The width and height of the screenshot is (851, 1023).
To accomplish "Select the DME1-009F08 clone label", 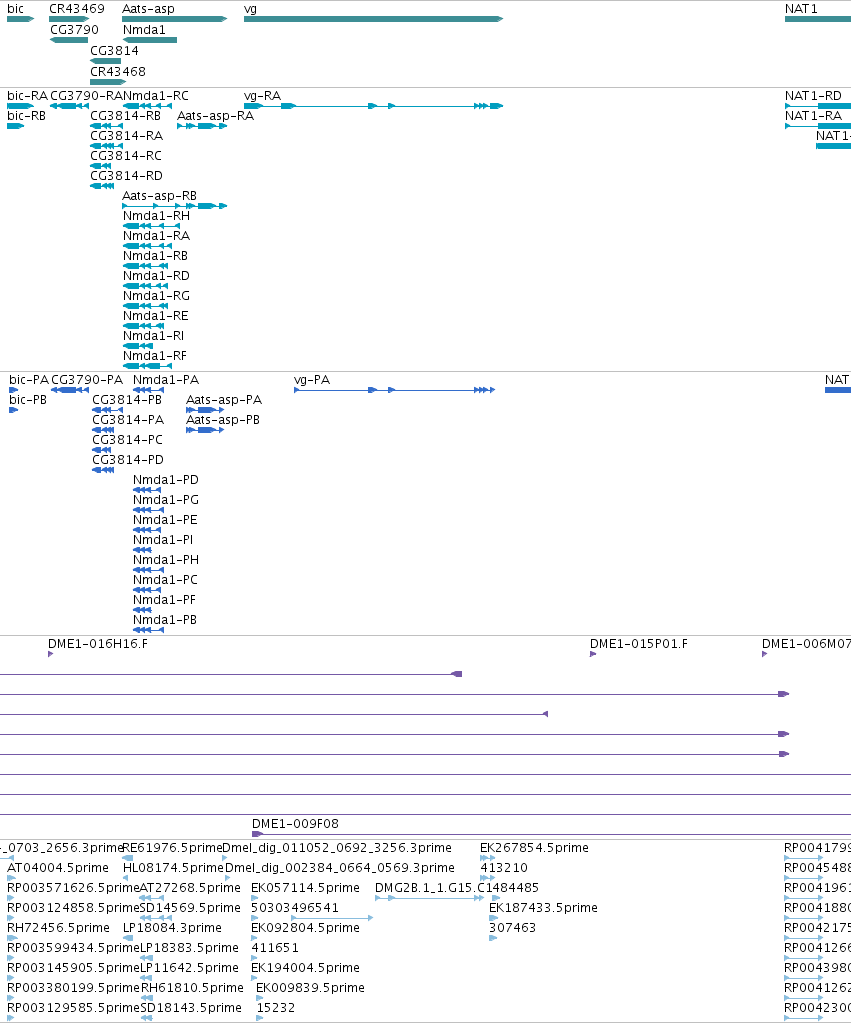I will coord(296,824).
